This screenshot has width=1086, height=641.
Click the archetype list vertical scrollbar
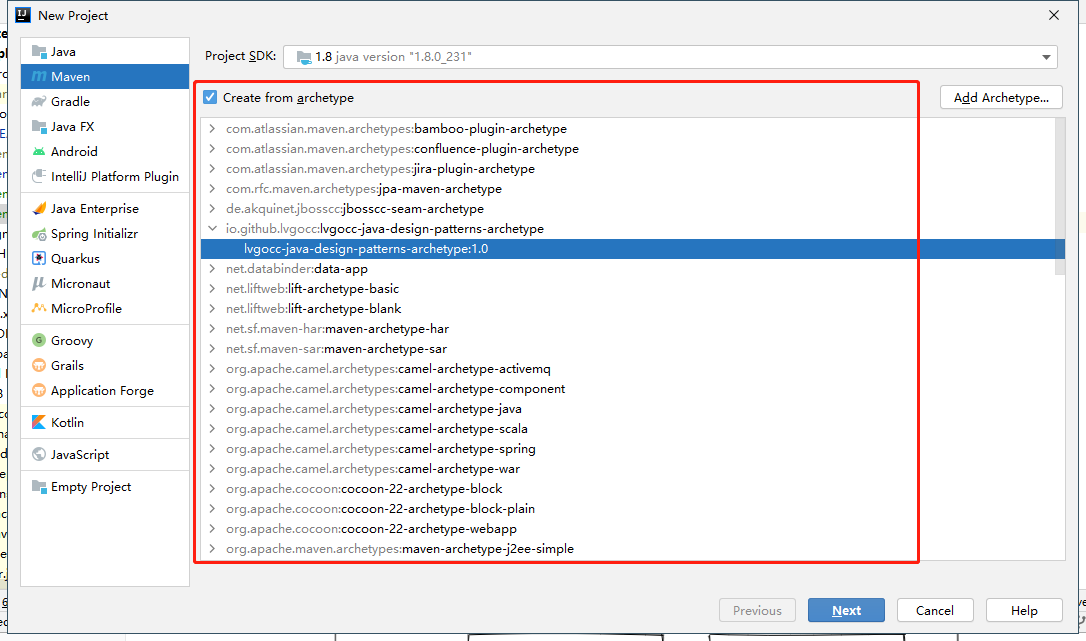point(1060,197)
